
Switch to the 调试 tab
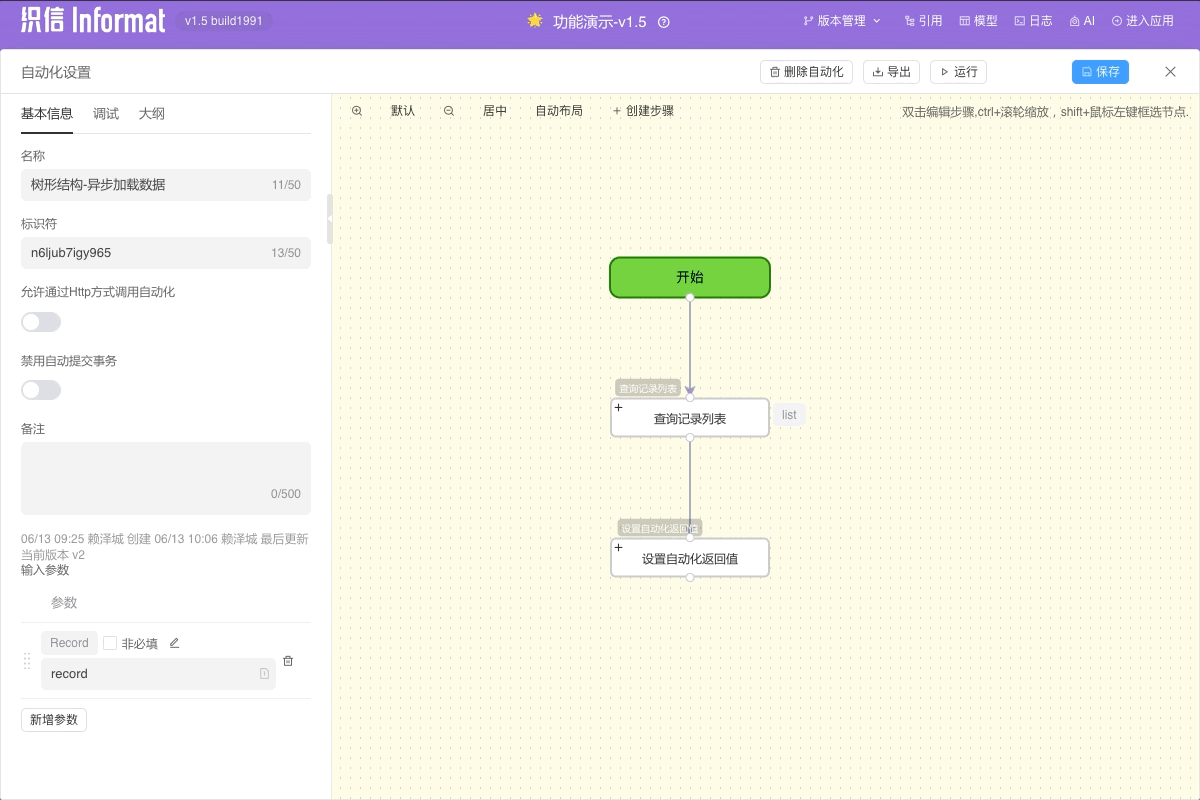pyautogui.click(x=104, y=113)
